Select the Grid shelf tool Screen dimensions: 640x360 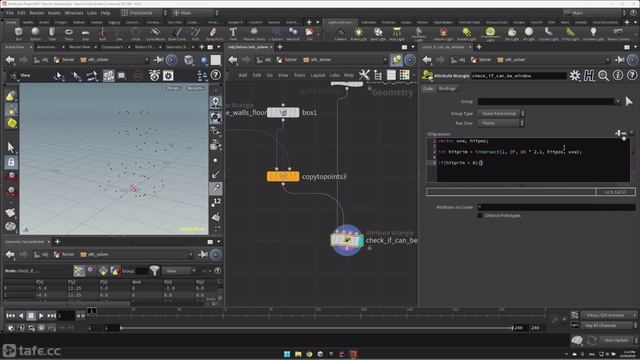point(85,34)
